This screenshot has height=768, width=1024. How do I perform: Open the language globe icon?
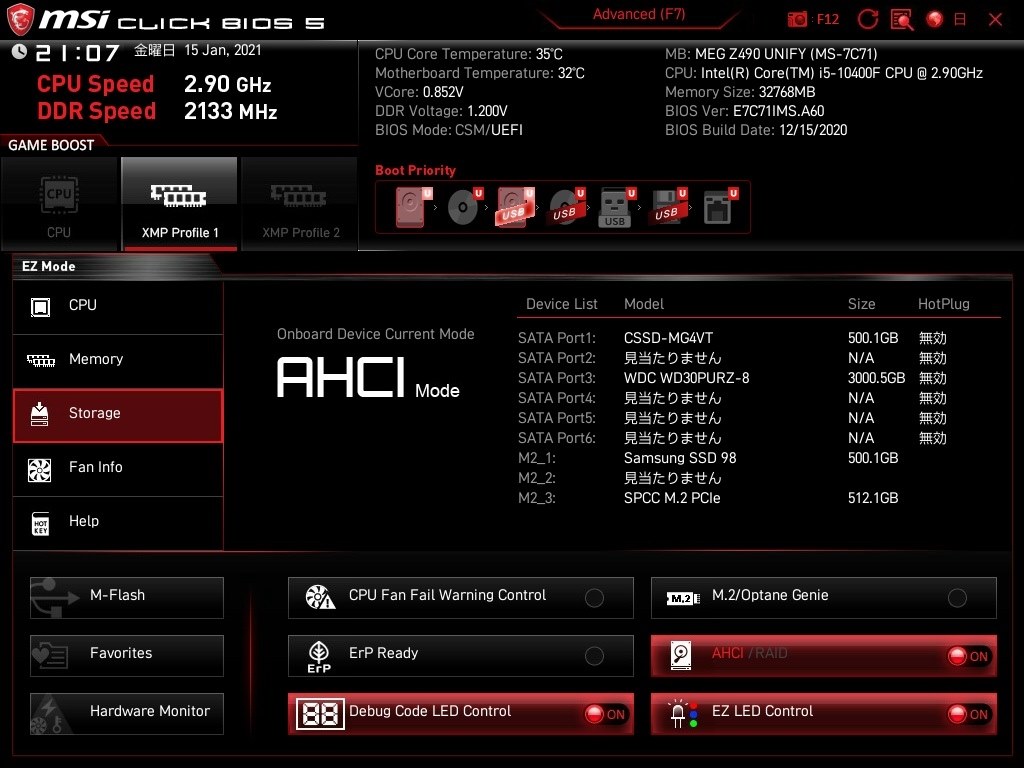coord(935,19)
